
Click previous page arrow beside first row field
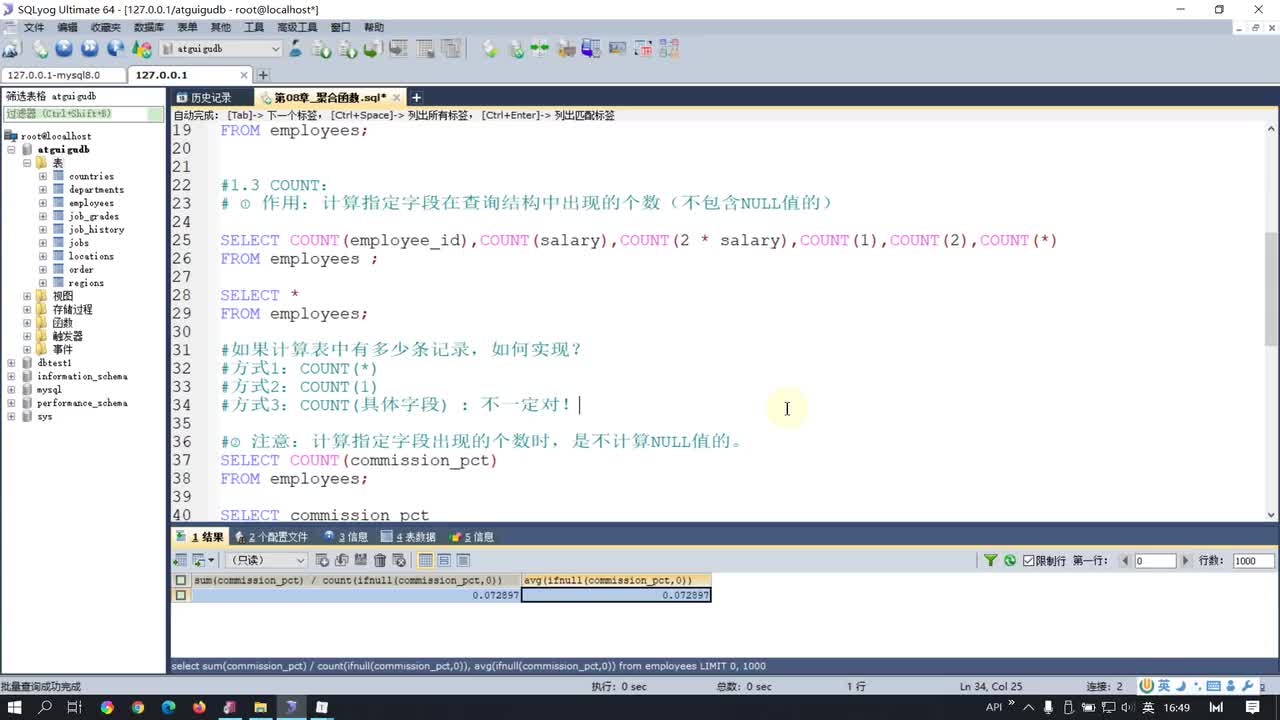pyautogui.click(x=1125, y=561)
